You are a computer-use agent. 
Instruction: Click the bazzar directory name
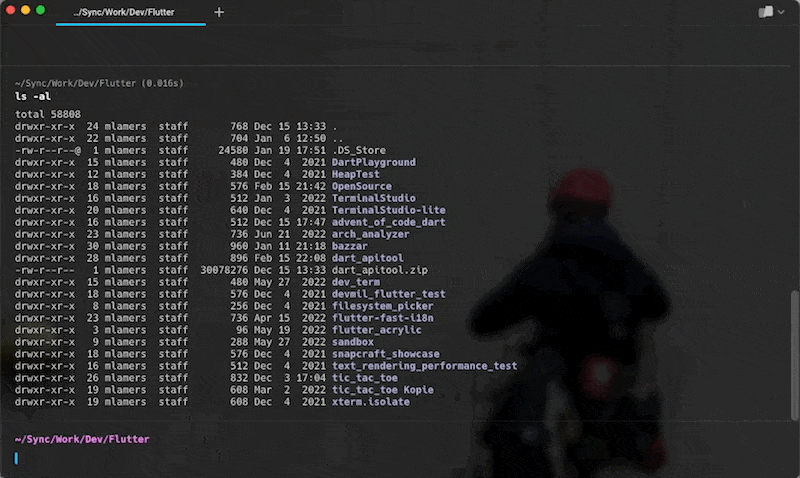point(349,246)
